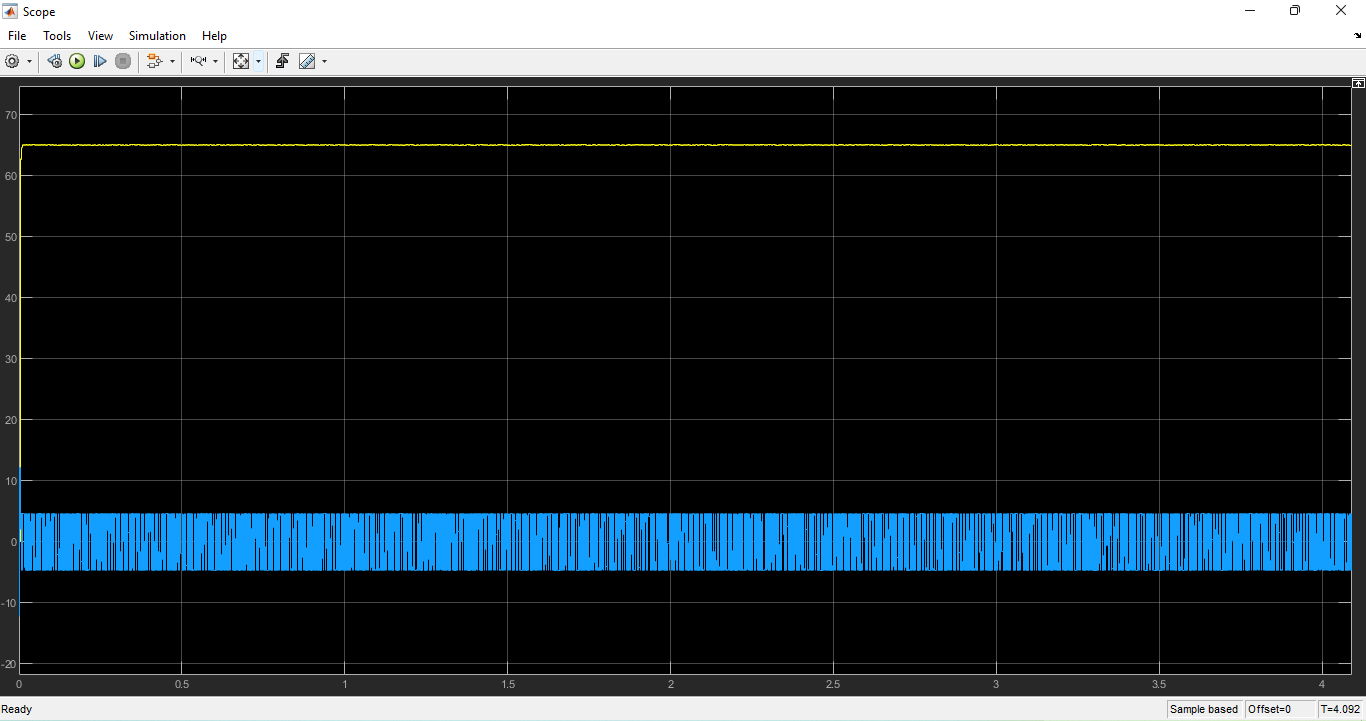Image resolution: width=1366 pixels, height=721 pixels.
Task: Click the '-20' y-axis label
Action: coord(9,664)
